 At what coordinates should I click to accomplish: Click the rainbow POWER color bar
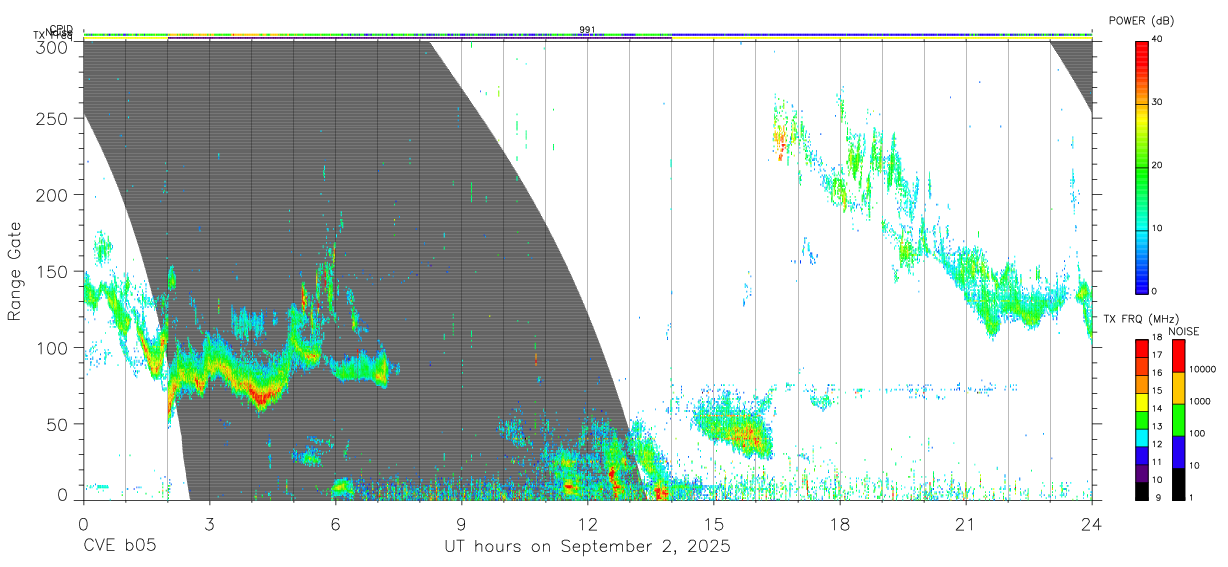1142,166
